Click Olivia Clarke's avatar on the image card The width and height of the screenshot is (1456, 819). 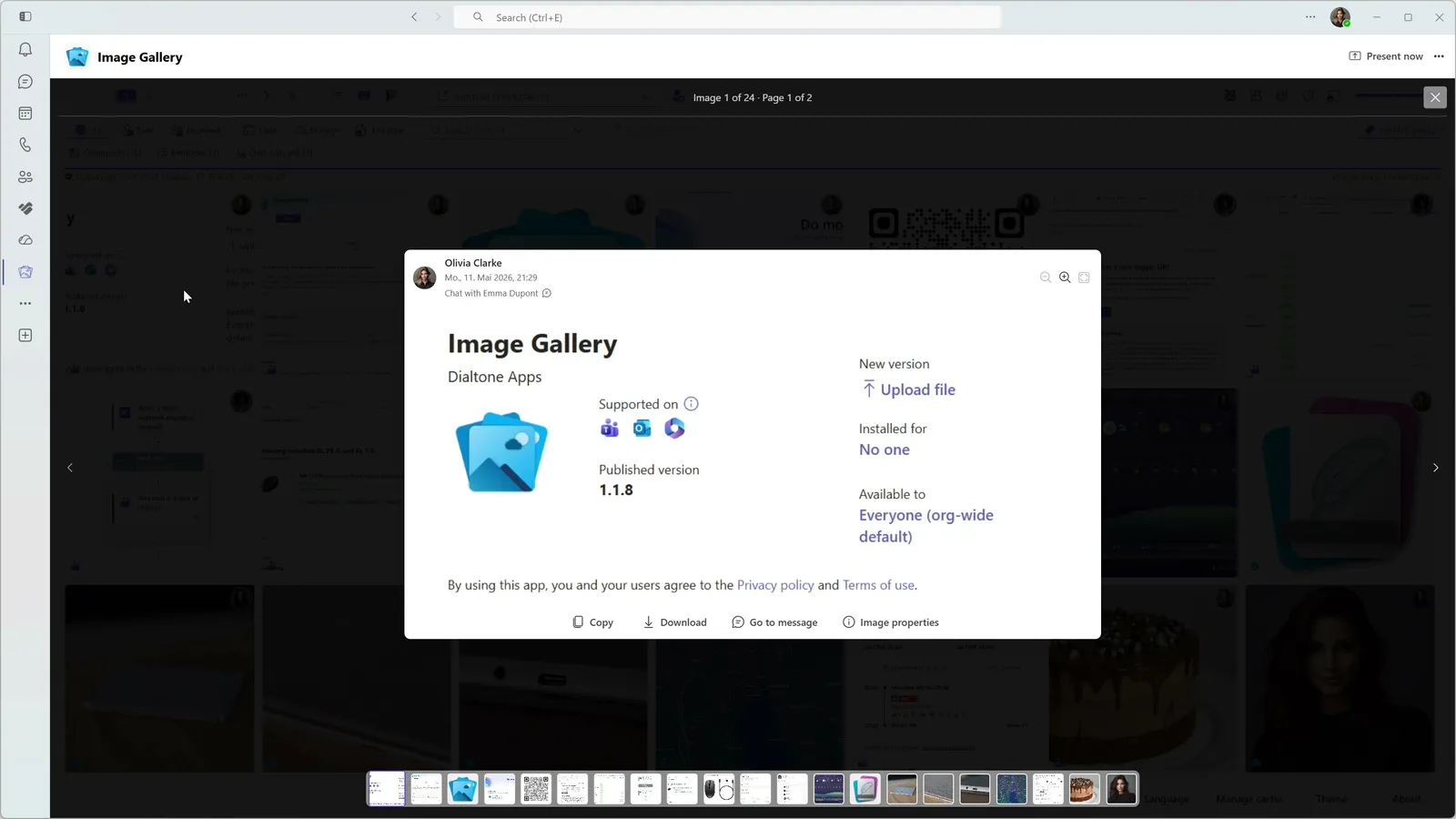(425, 278)
